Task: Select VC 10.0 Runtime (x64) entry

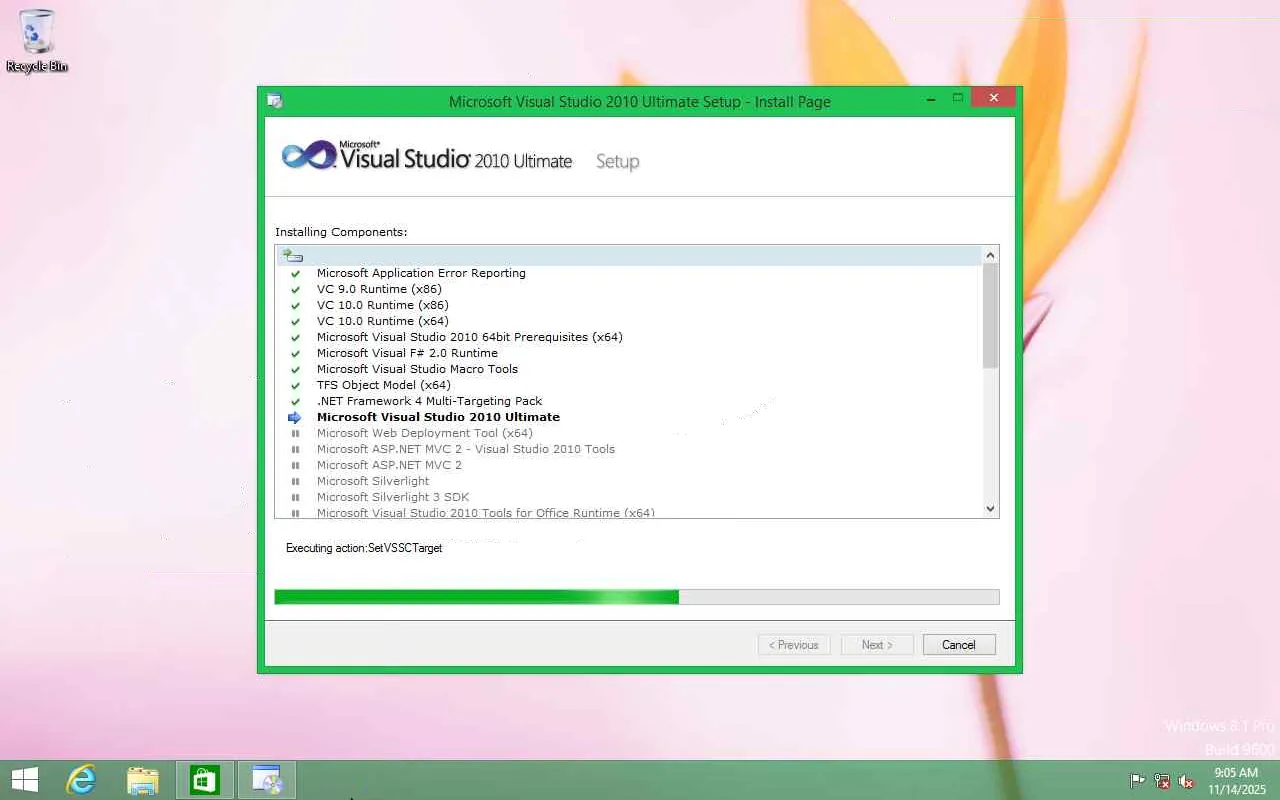Action: pyautogui.click(x=383, y=321)
